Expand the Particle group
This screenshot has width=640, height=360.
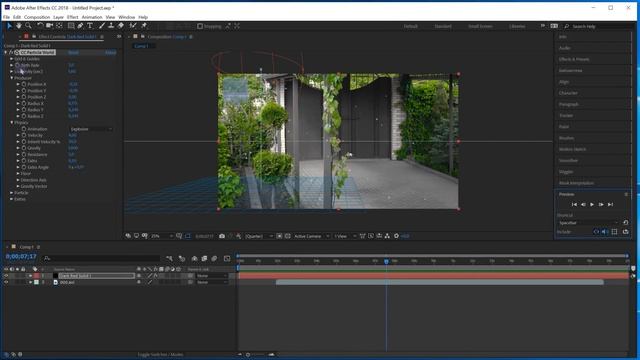[x=11, y=193]
